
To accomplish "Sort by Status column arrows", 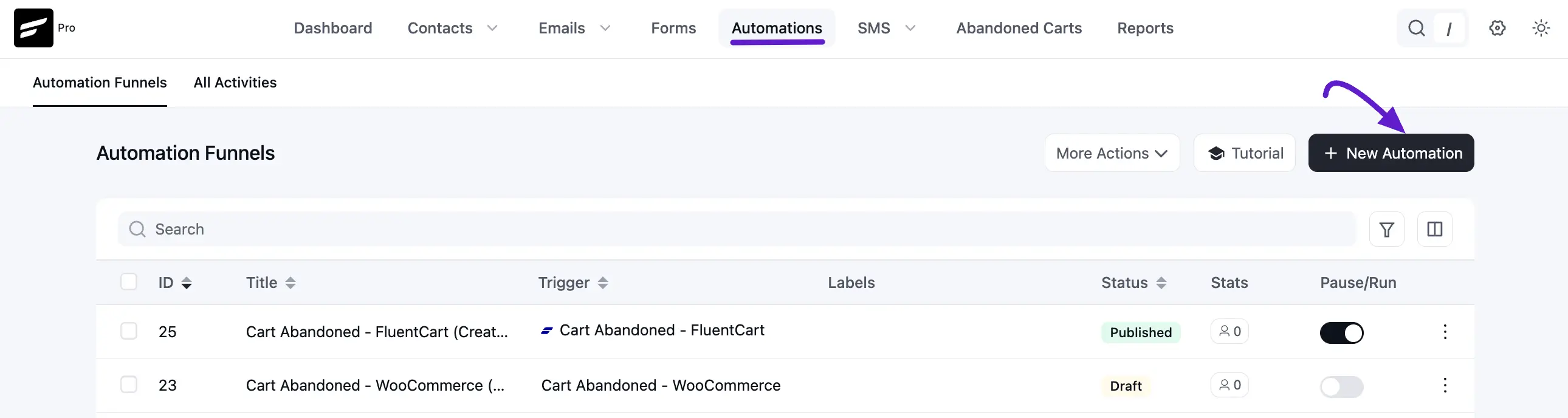I will click(1161, 283).
